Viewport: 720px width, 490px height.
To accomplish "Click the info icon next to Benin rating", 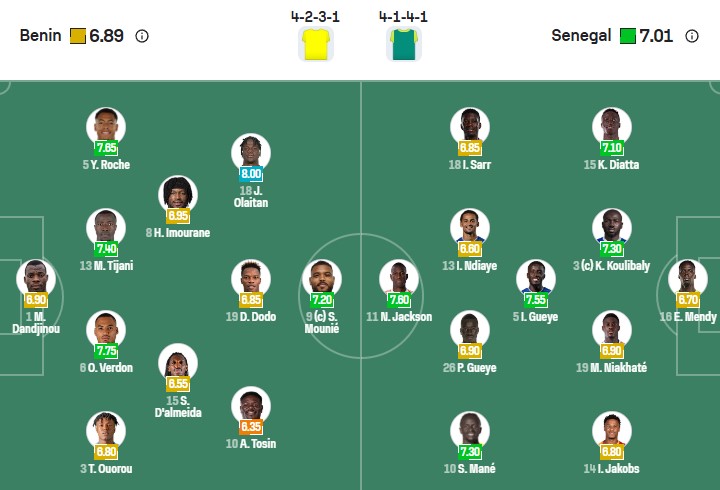I will (x=142, y=36).
